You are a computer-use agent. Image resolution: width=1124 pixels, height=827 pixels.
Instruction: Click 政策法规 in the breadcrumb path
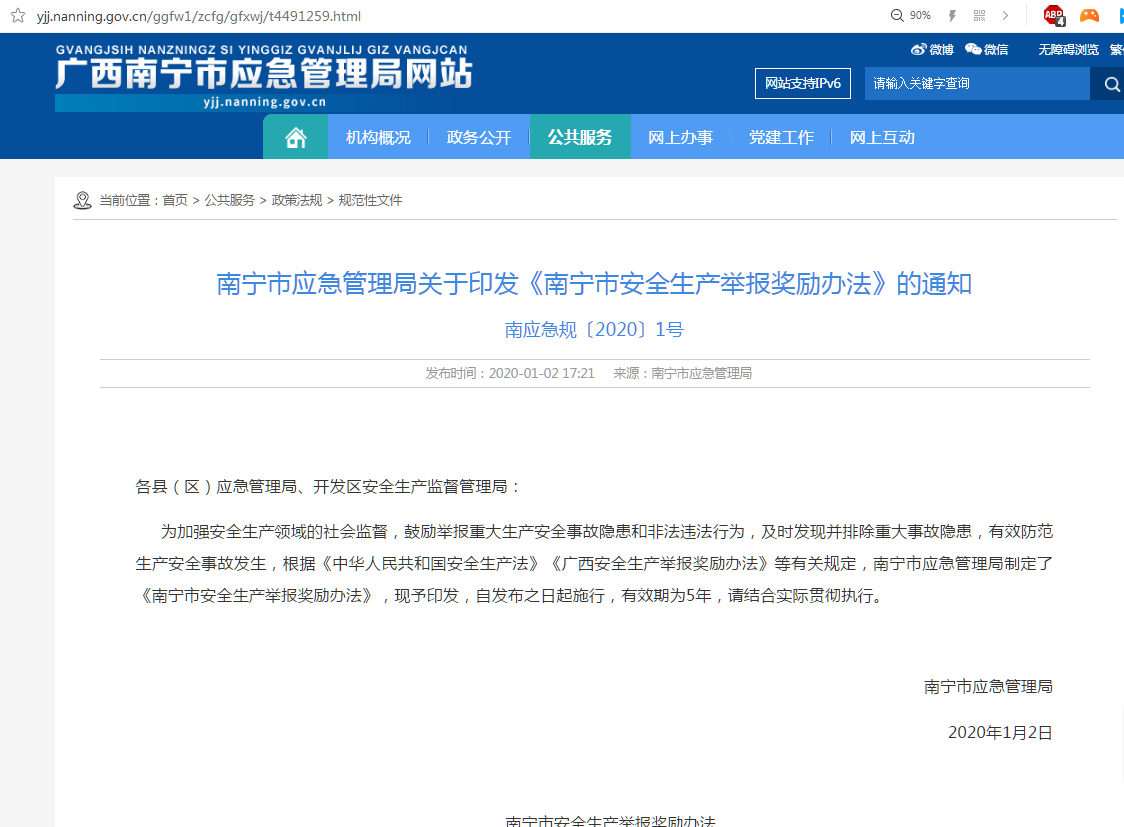coord(297,200)
